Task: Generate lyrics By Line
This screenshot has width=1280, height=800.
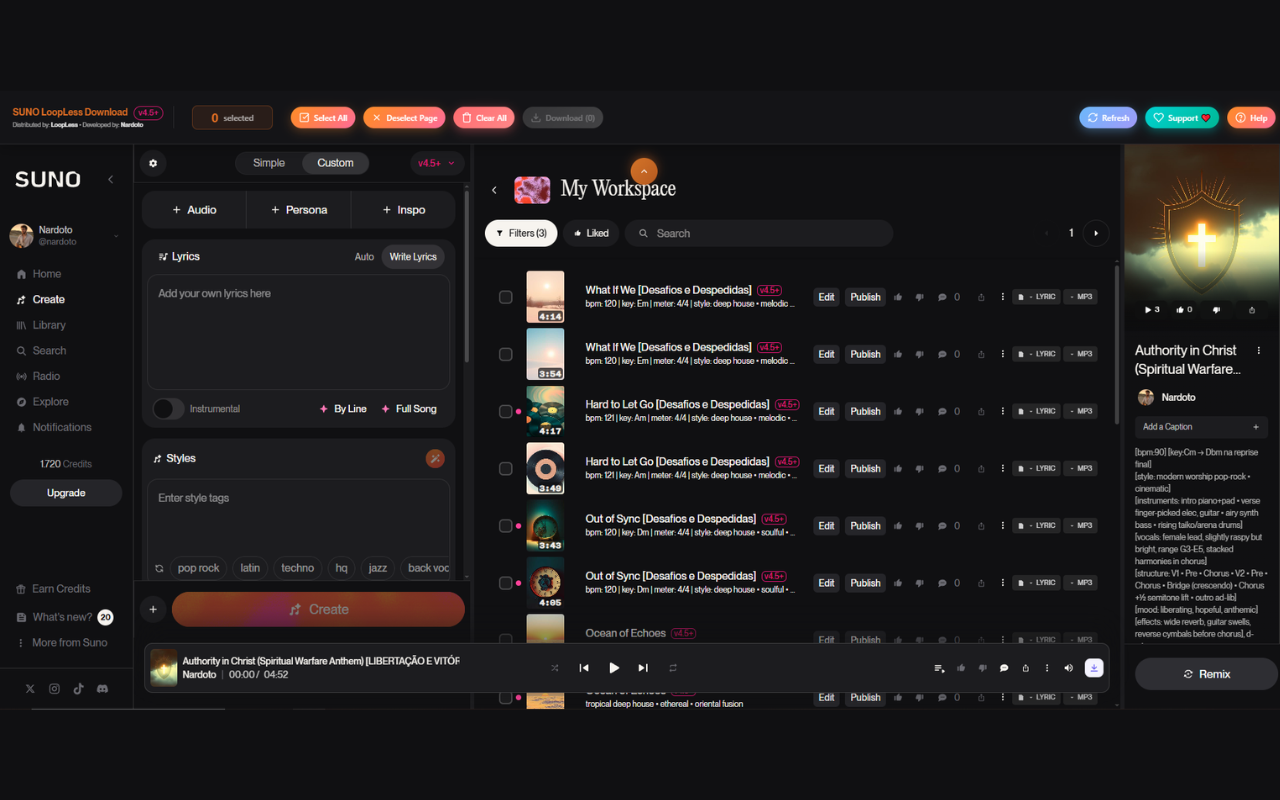Action: (x=343, y=409)
